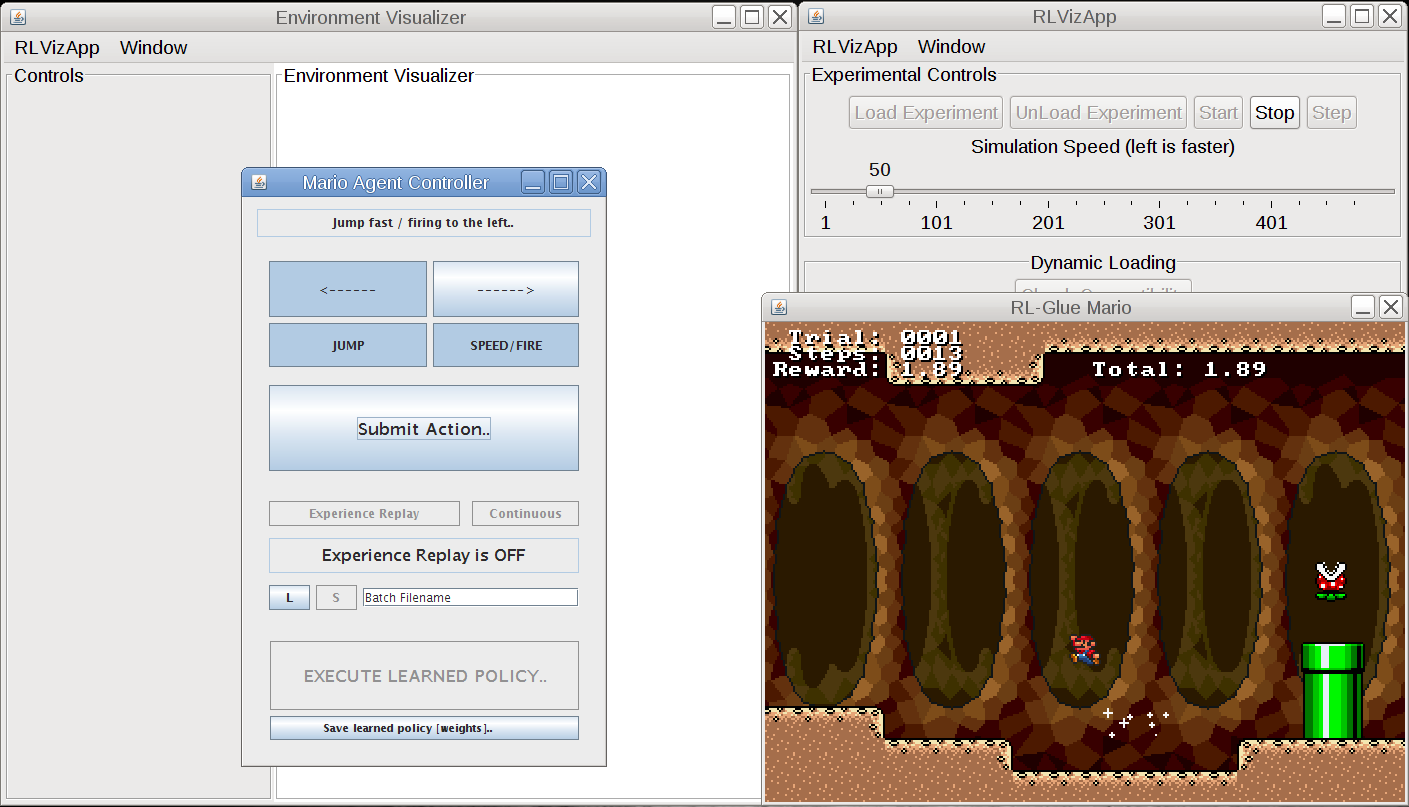1409x807 pixels.
Task: Click the piranha plant in the game
Action: click(x=1330, y=581)
